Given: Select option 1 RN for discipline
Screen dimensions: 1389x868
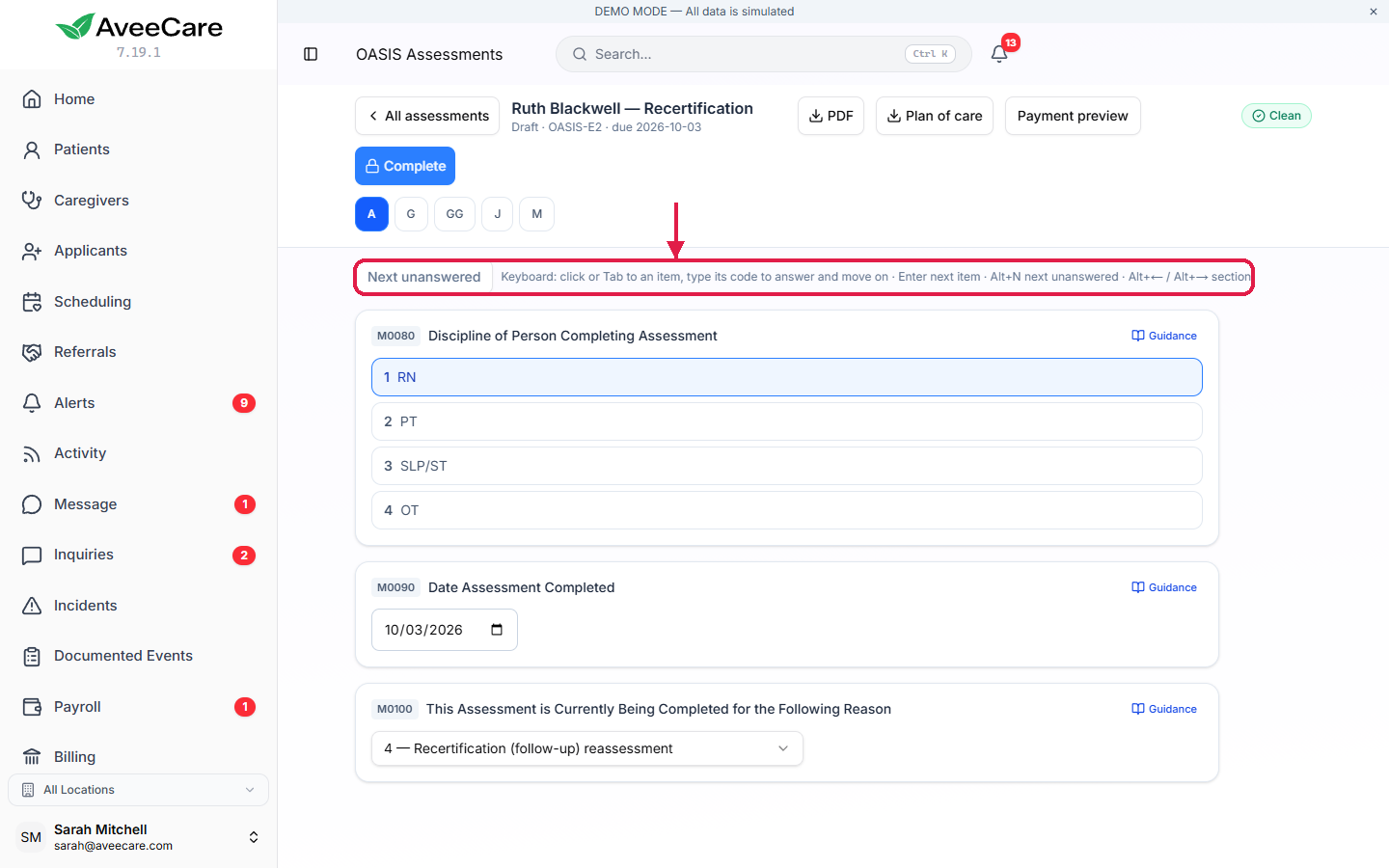Looking at the screenshot, I should pyautogui.click(x=787, y=377).
